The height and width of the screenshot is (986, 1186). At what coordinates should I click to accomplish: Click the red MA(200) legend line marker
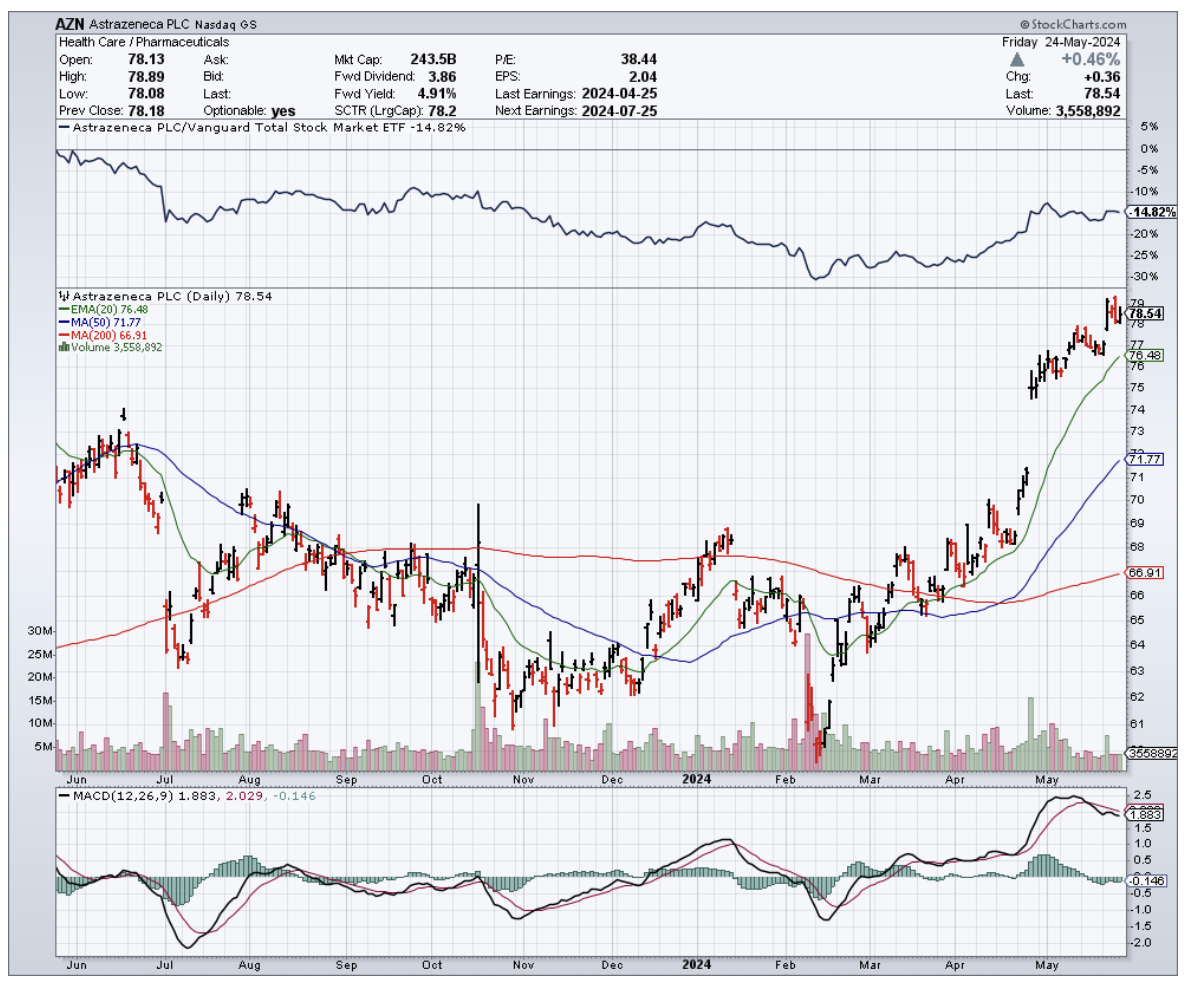(63, 335)
